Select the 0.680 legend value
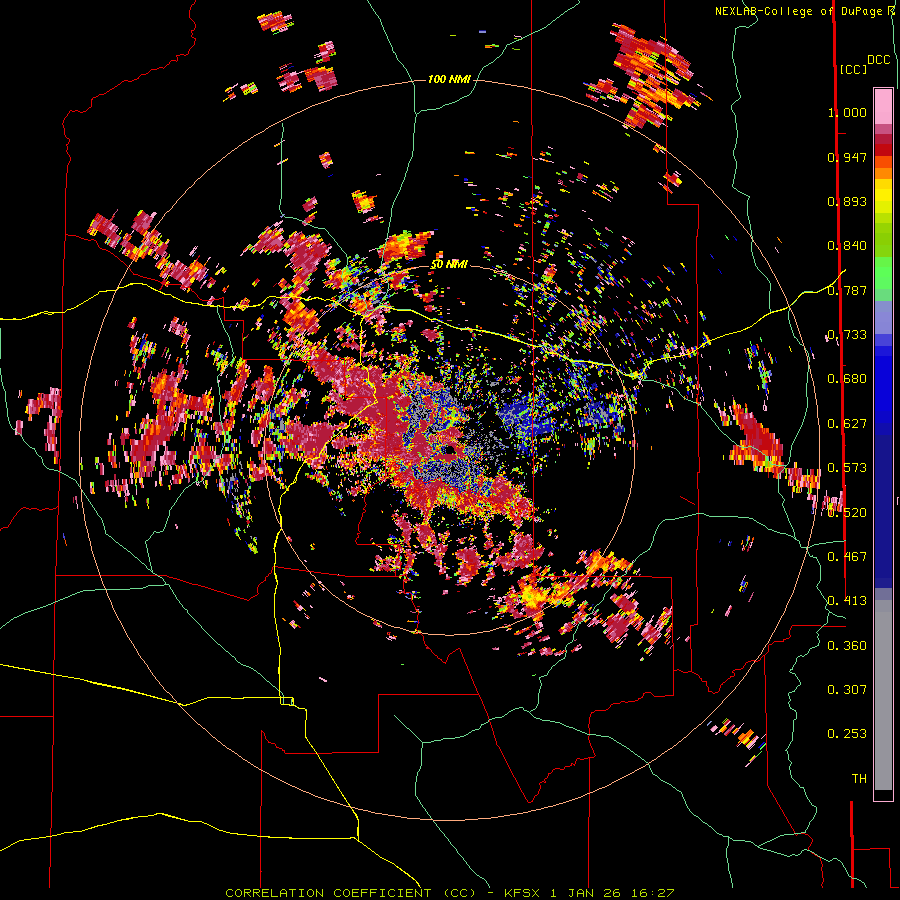 (847, 379)
